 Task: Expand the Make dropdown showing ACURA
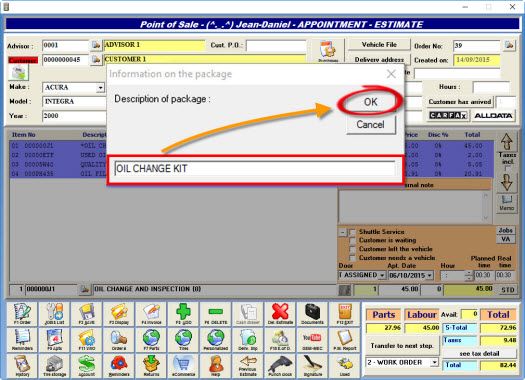pos(100,88)
